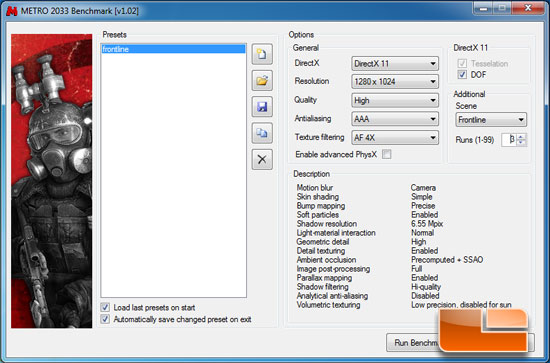The width and height of the screenshot is (550, 363).
Task: Click the 'Image post-processing' label
Action: pos(333,269)
